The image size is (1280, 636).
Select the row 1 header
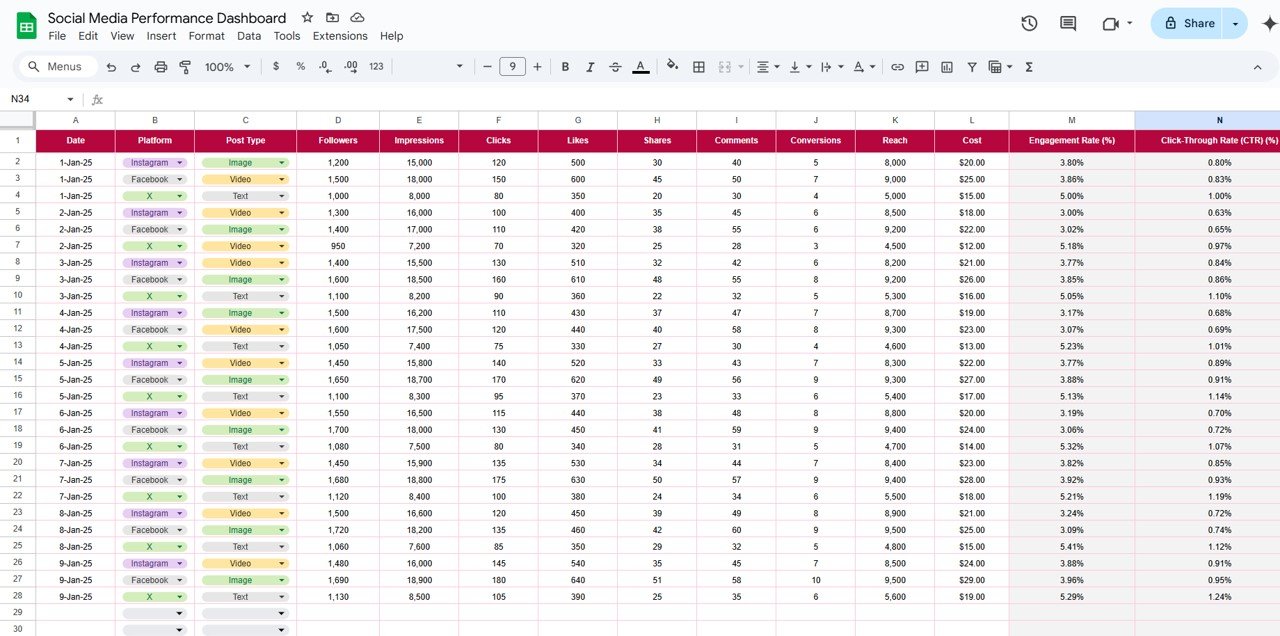18,141
